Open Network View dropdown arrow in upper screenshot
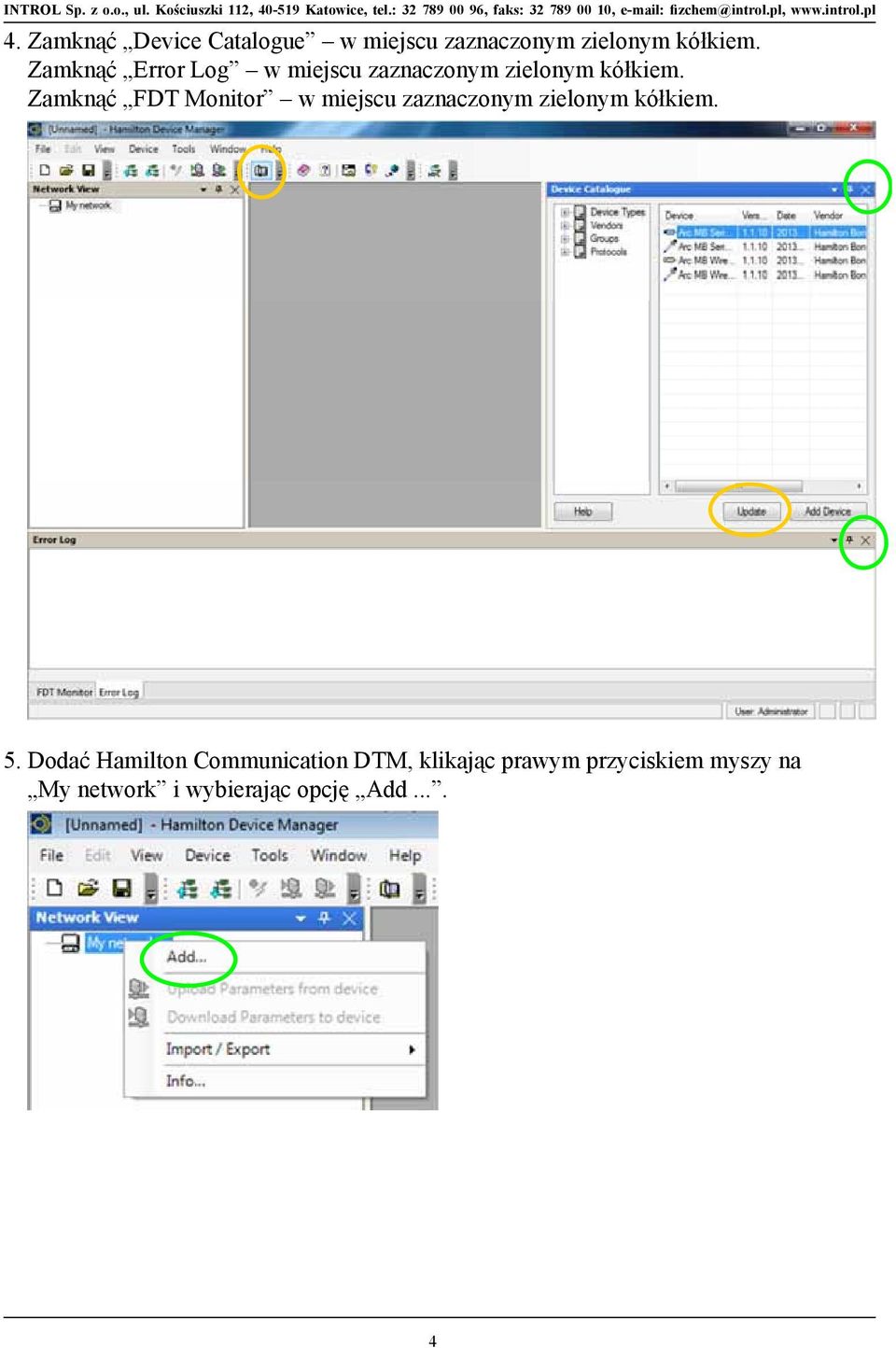Viewport: 896px width, 1348px height. [203, 190]
